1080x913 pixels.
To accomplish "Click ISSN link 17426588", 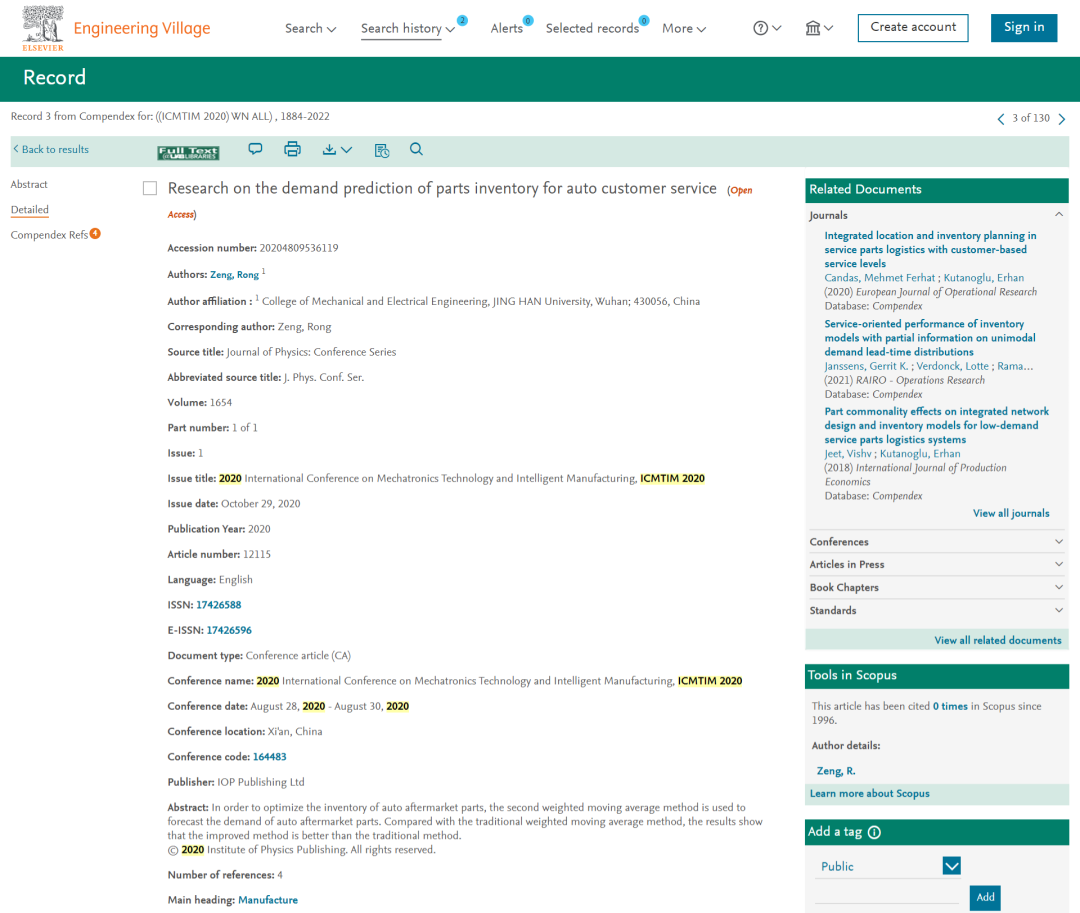I will pyautogui.click(x=218, y=605).
